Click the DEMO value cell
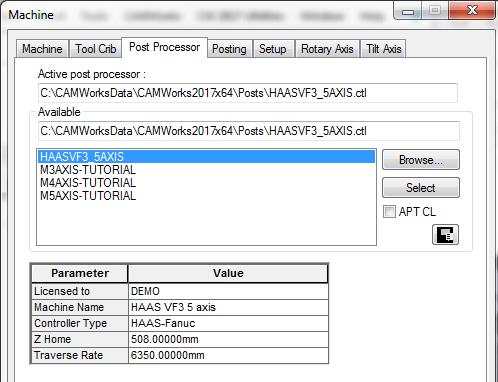This screenshot has height=382, width=498. 228,291
